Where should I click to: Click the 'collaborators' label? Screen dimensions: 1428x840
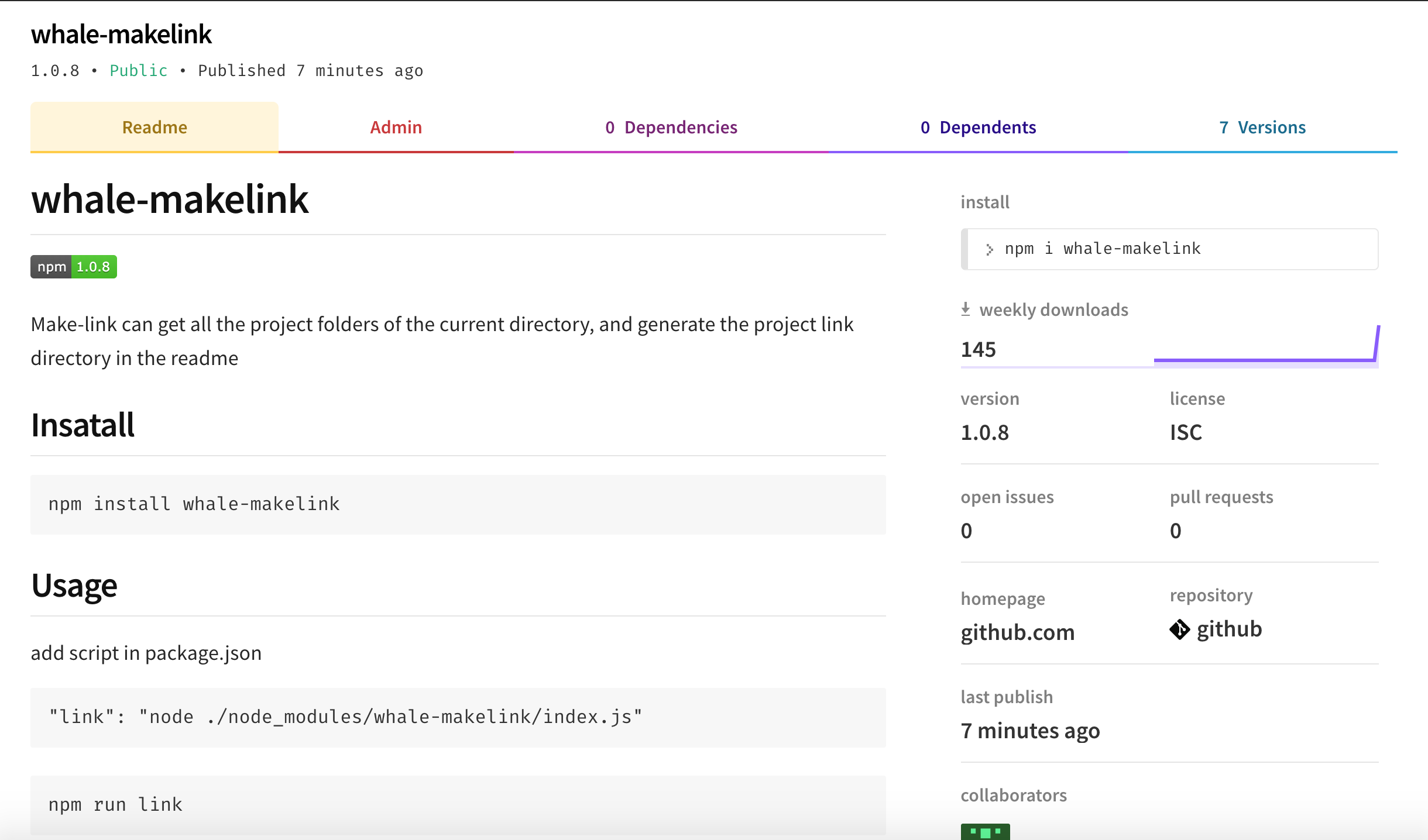click(1014, 795)
